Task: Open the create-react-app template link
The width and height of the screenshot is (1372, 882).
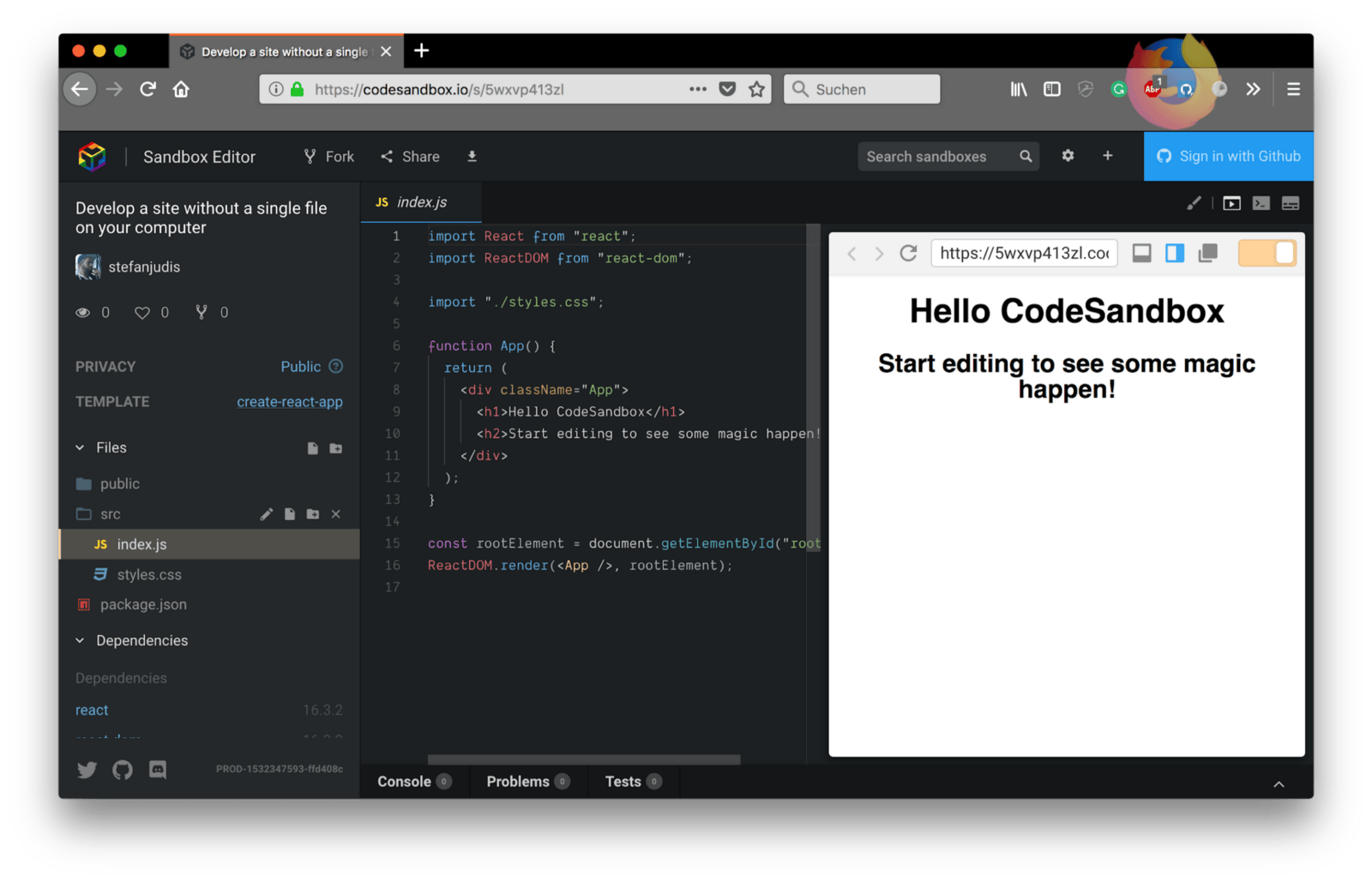Action: point(289,402)
